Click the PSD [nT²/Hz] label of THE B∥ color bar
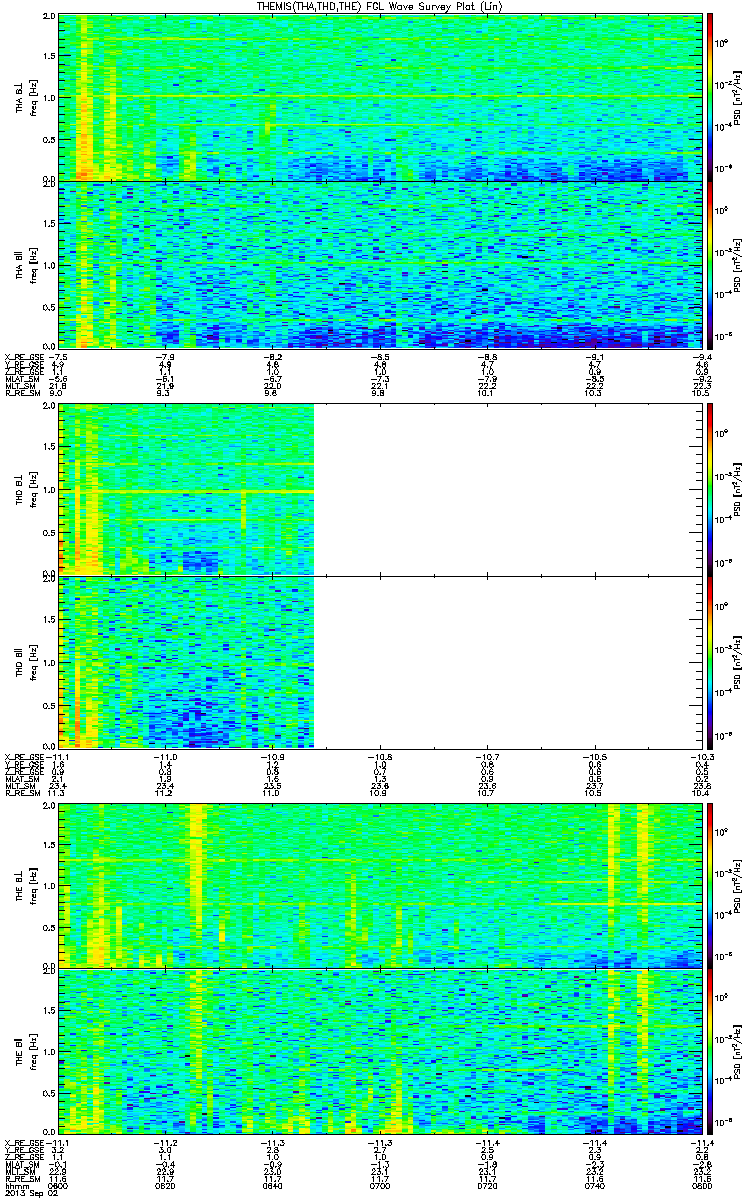Viewport: 750px width, 1200px height. pyautogui.click(x=738, y=1050)
